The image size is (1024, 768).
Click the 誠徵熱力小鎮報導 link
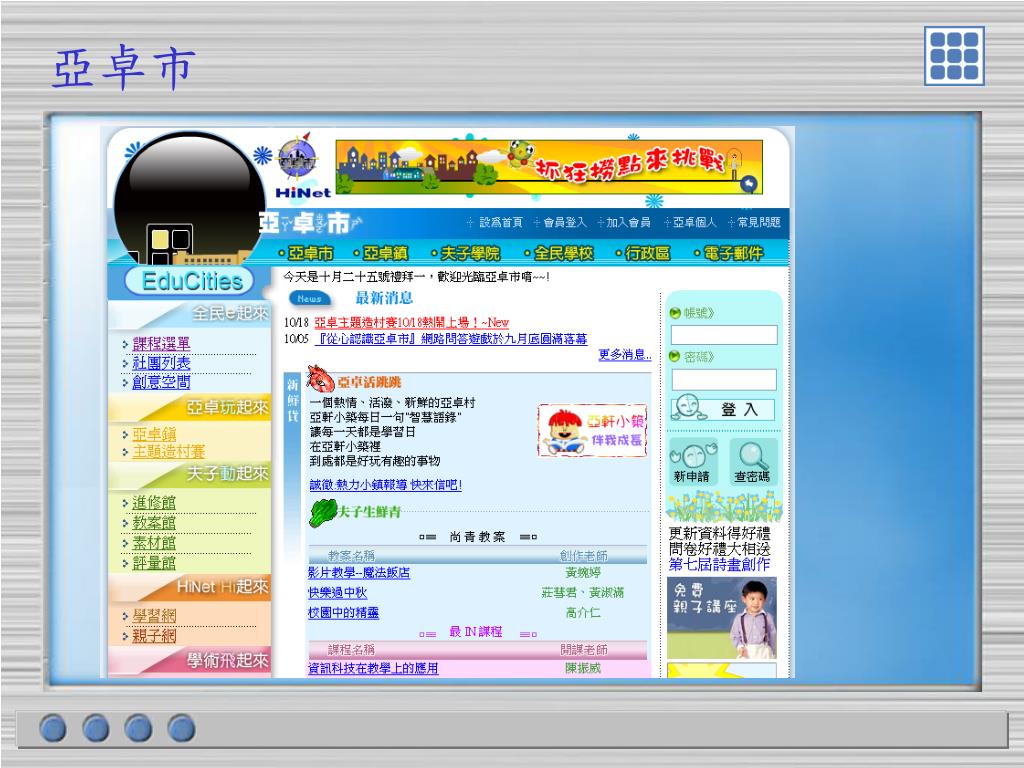coord(385,485)
